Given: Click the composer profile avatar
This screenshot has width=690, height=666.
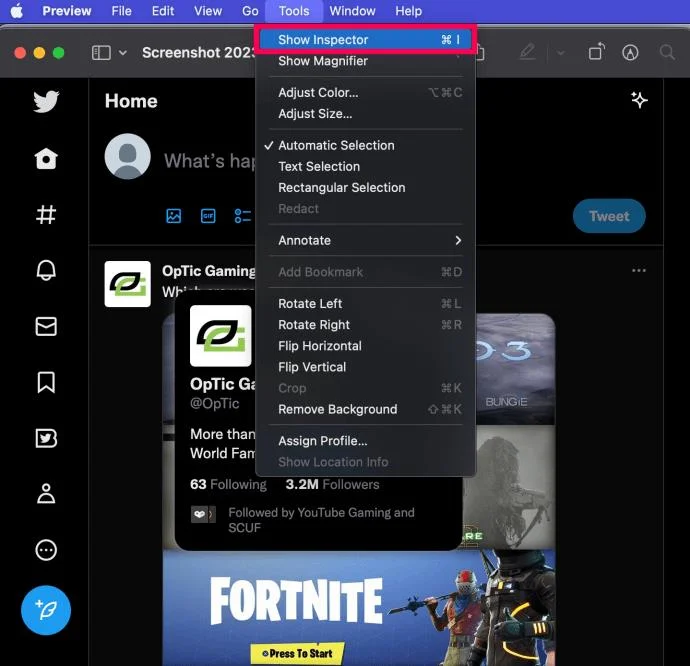Looking at the screenshot, I should tap(128, 156).
